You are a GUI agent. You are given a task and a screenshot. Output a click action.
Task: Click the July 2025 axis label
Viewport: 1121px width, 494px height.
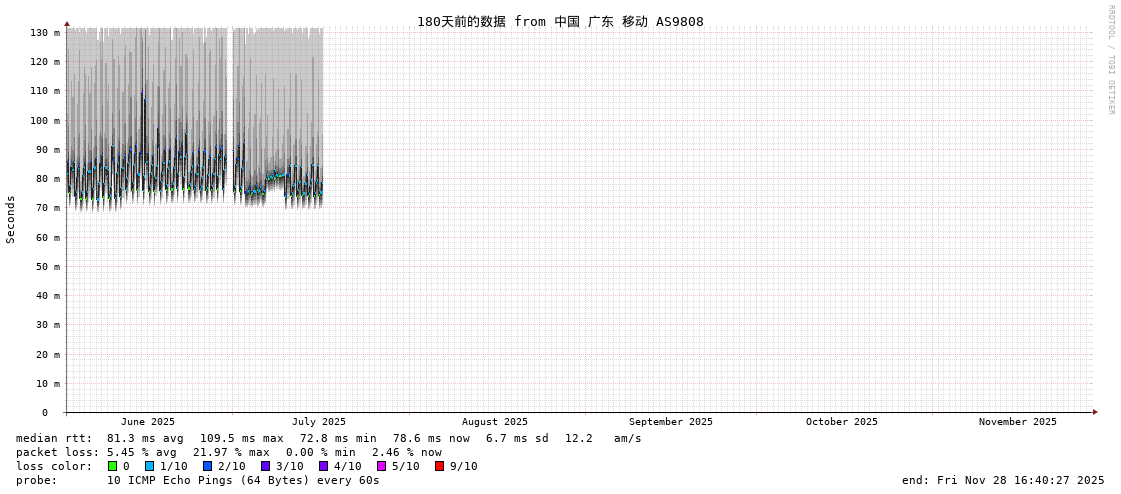point(319,422)
